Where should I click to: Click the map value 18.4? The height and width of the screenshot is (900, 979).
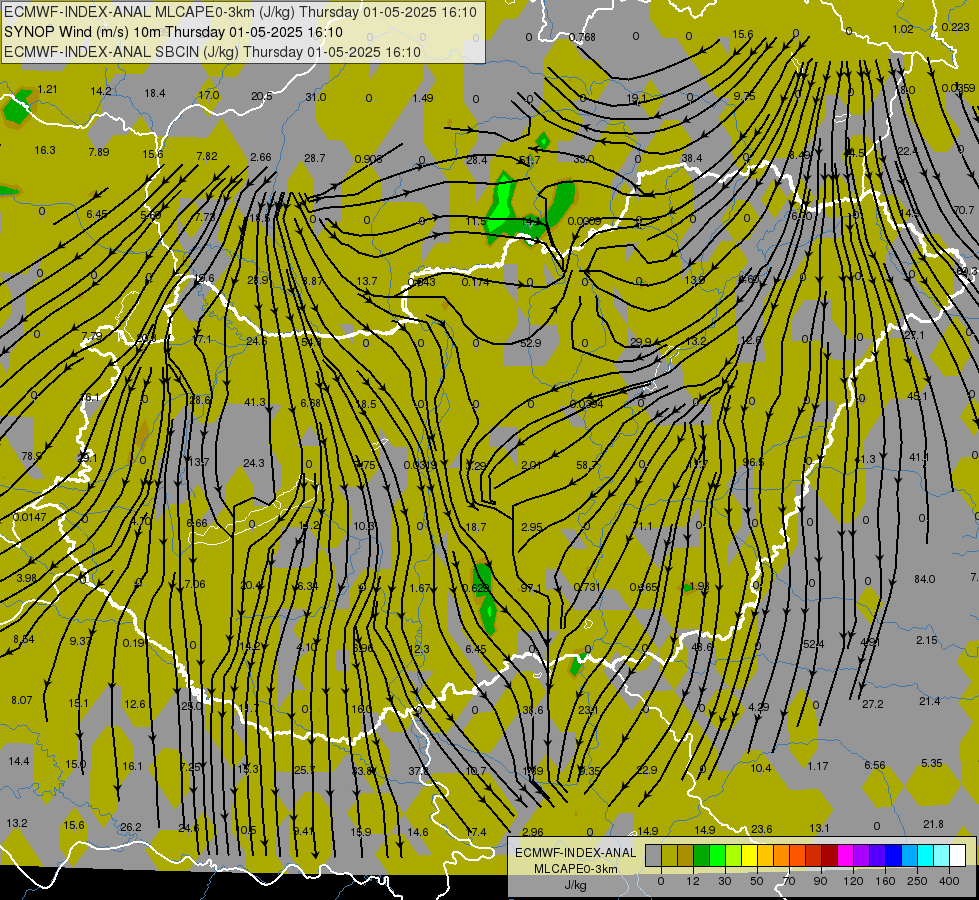(x=155, y=93)
